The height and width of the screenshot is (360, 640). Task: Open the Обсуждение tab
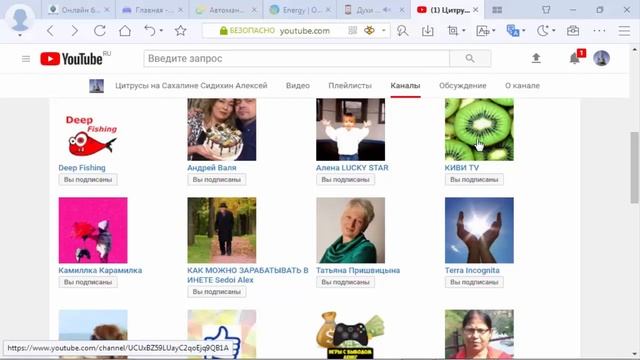[462, 86]
